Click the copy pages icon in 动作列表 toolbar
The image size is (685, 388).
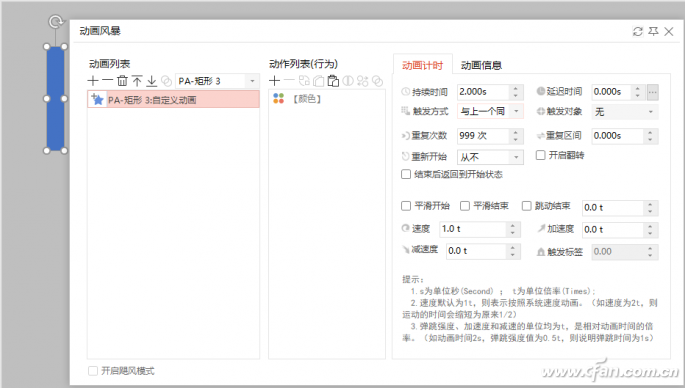(319, 81)
